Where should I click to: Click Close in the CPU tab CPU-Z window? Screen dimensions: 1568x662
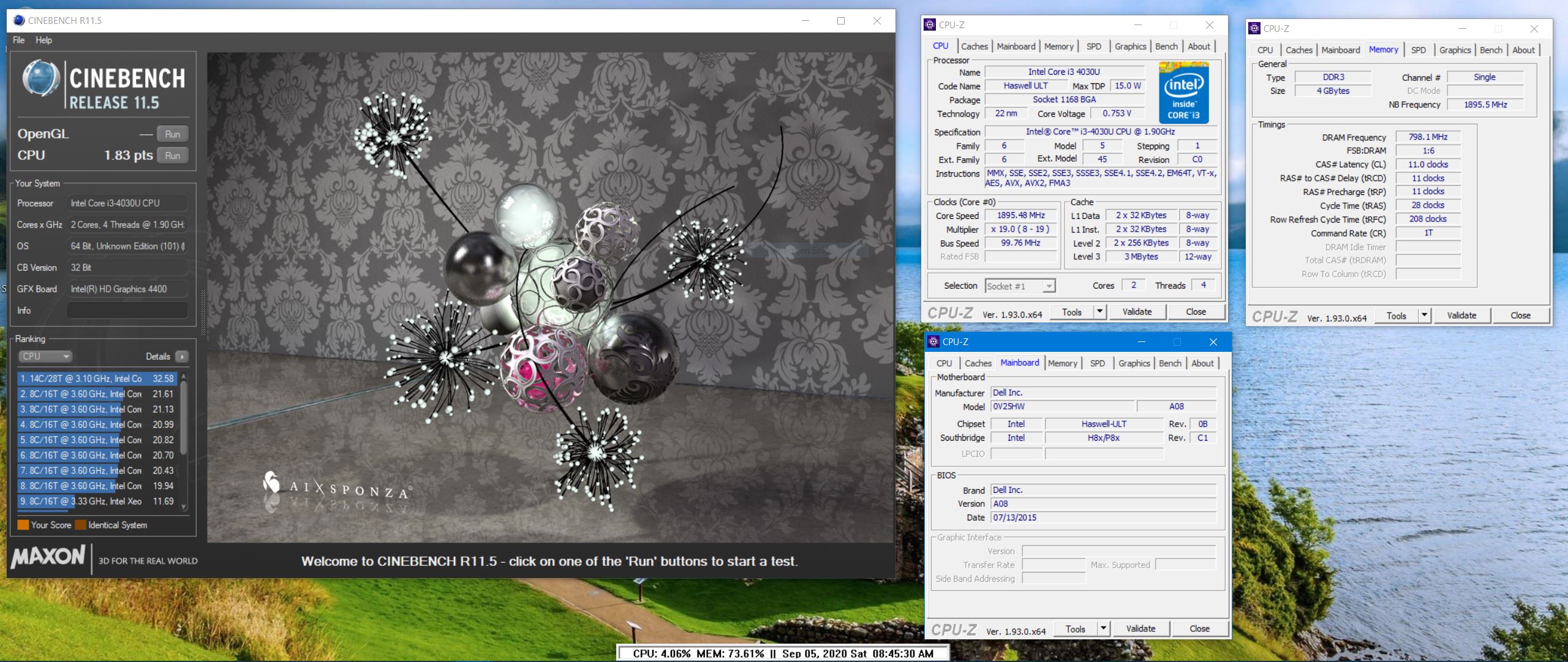[1196, 312]
